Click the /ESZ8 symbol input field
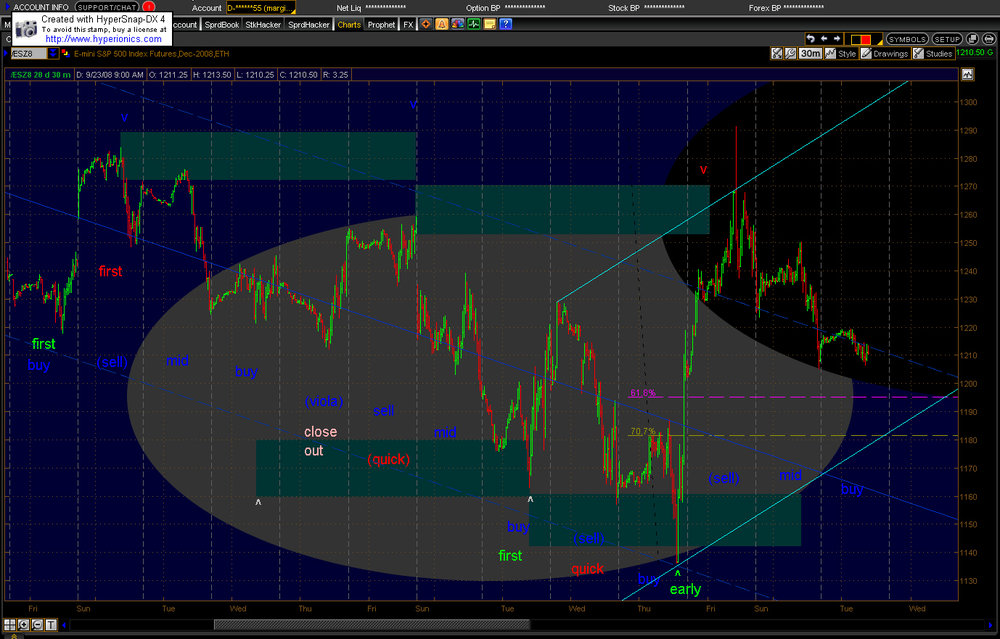This screenshot has height=639, width=1000. (29, 54)
